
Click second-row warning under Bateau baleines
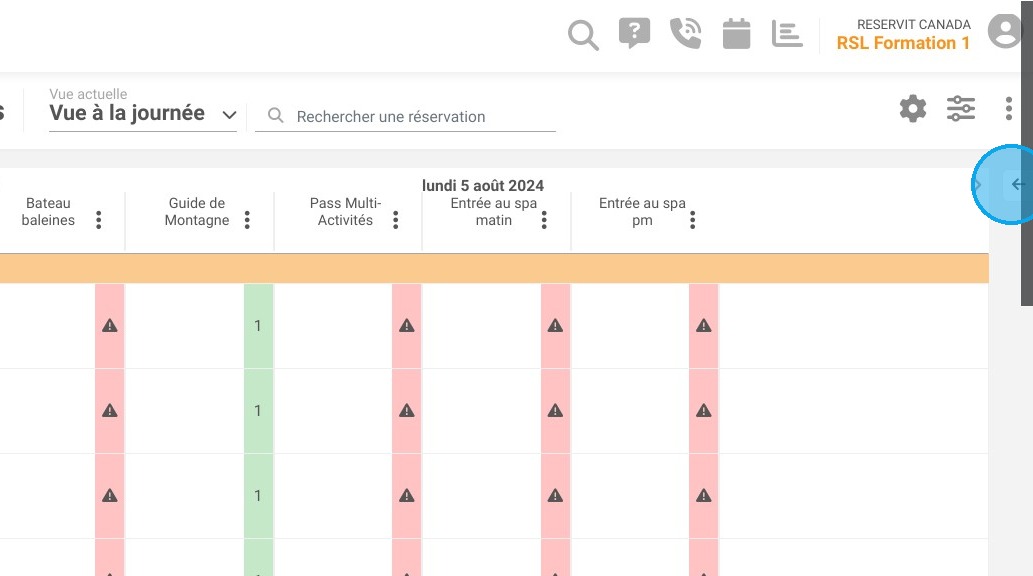(110, 411)
